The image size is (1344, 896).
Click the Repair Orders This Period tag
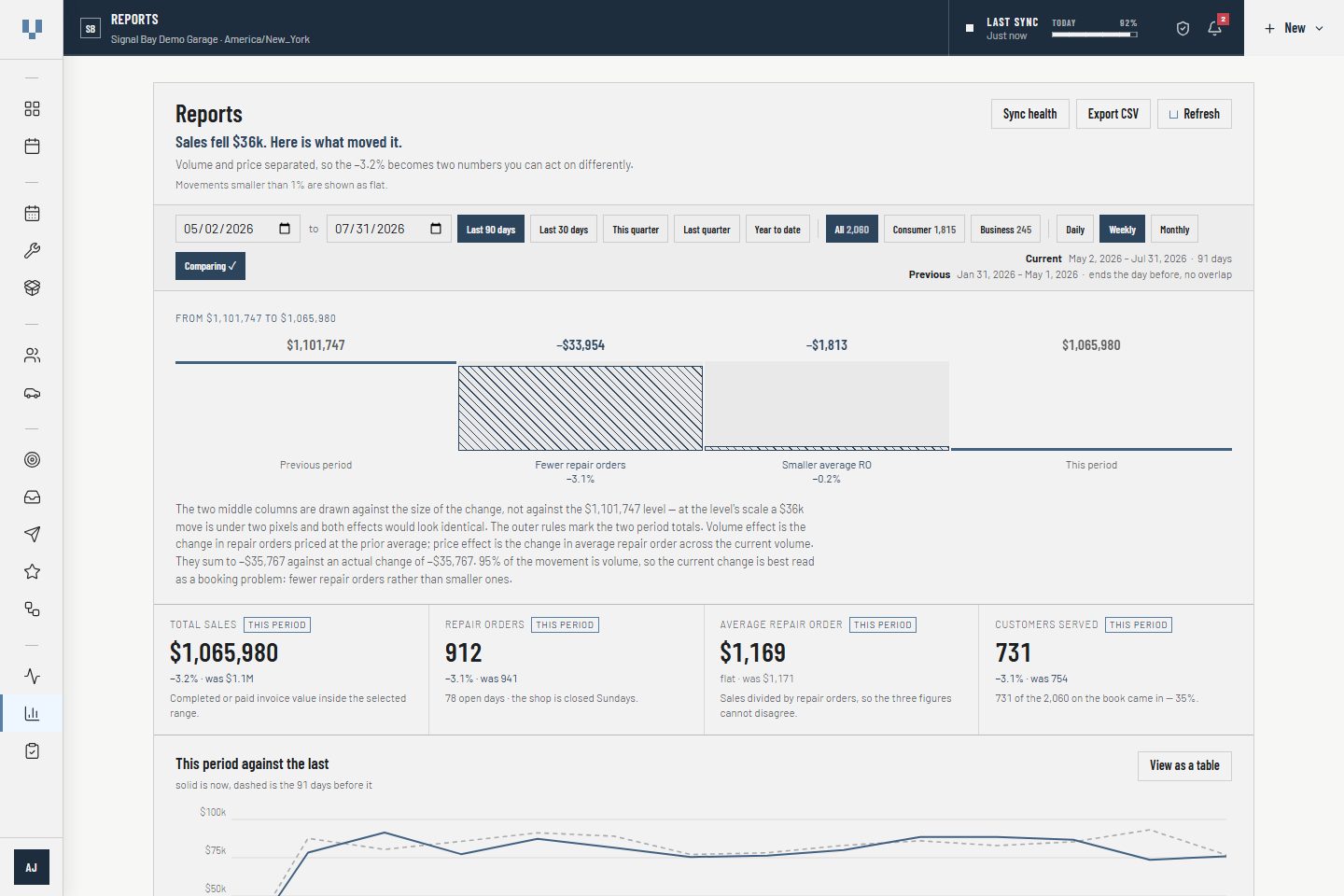pyautogui.click(x=565, y=625)
